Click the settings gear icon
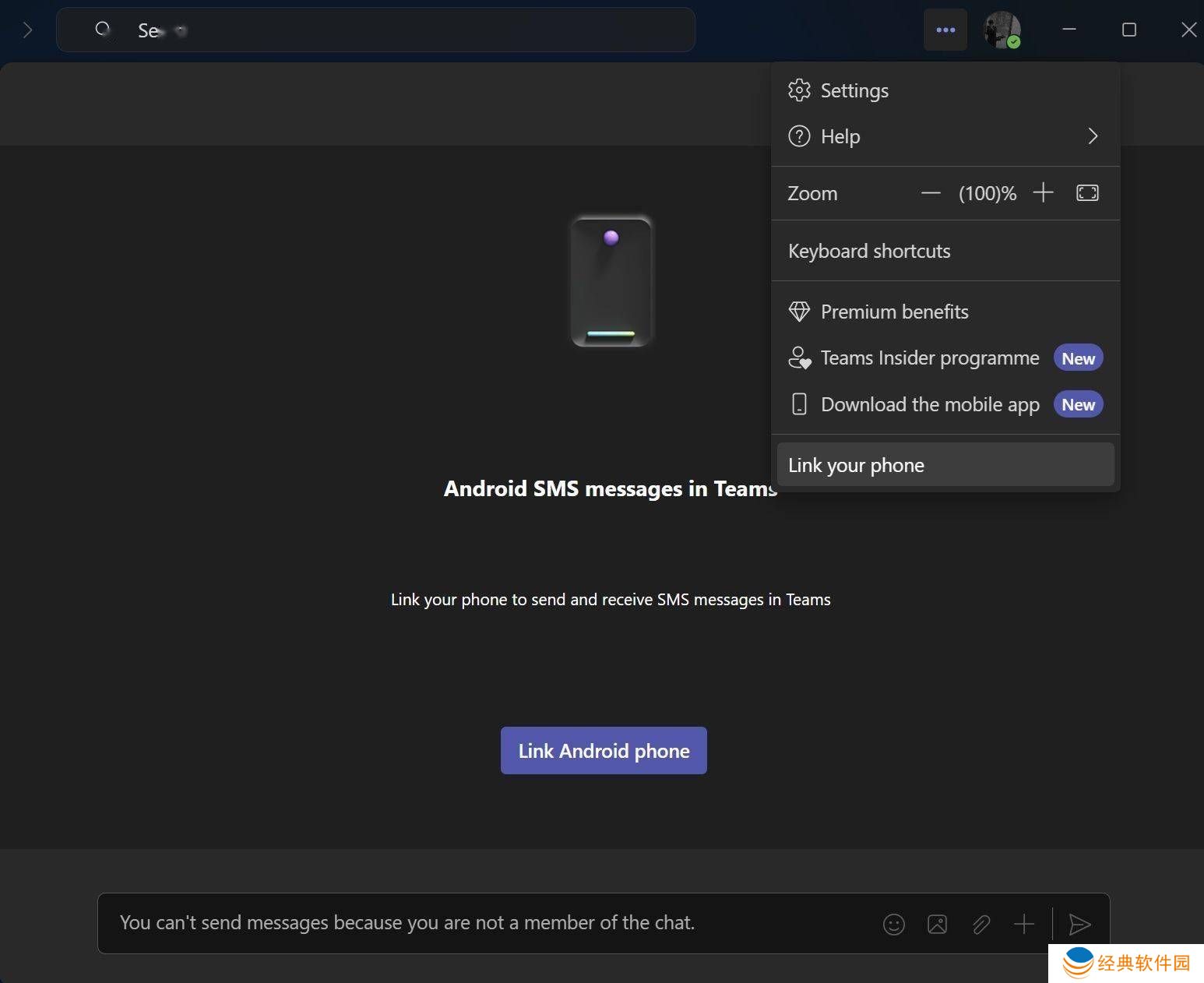 pyautogui.click(x=799, y=90)
